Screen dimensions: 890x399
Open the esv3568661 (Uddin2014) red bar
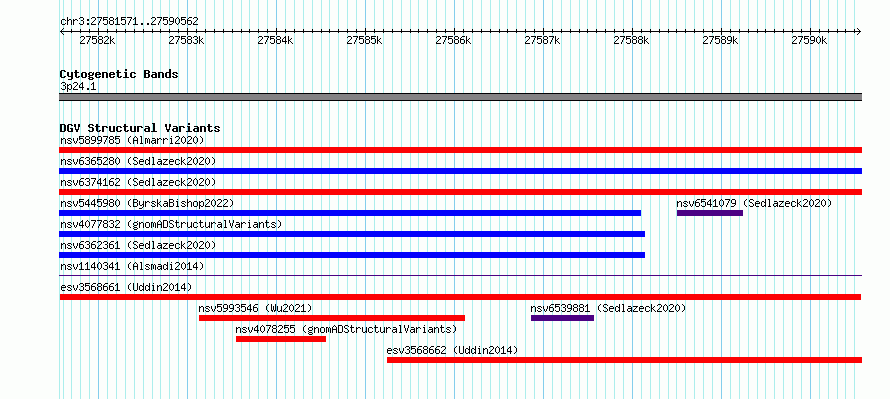point(460,297)
